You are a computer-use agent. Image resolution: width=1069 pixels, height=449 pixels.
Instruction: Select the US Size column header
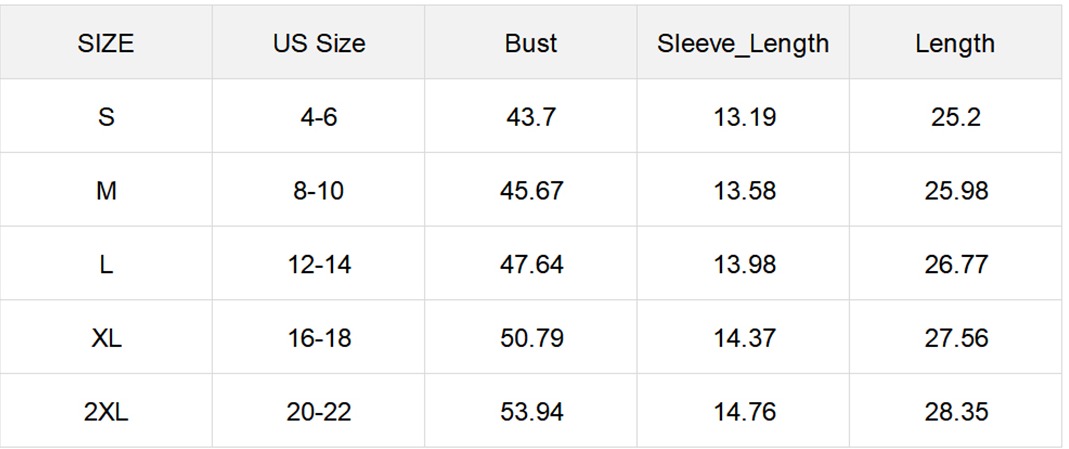pos(319,44)
